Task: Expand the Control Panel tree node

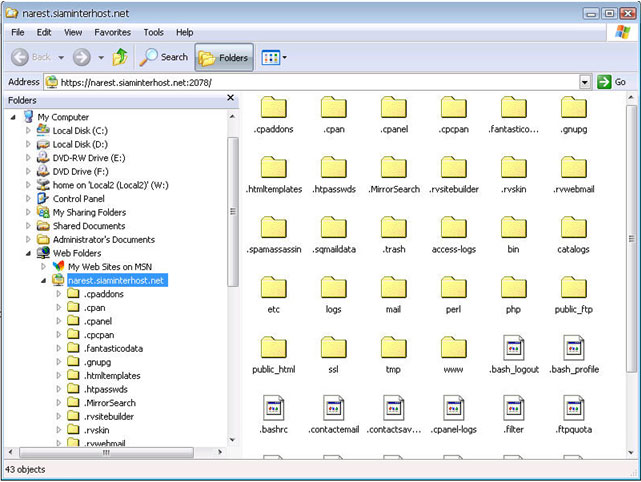Action: click(28, 199)
